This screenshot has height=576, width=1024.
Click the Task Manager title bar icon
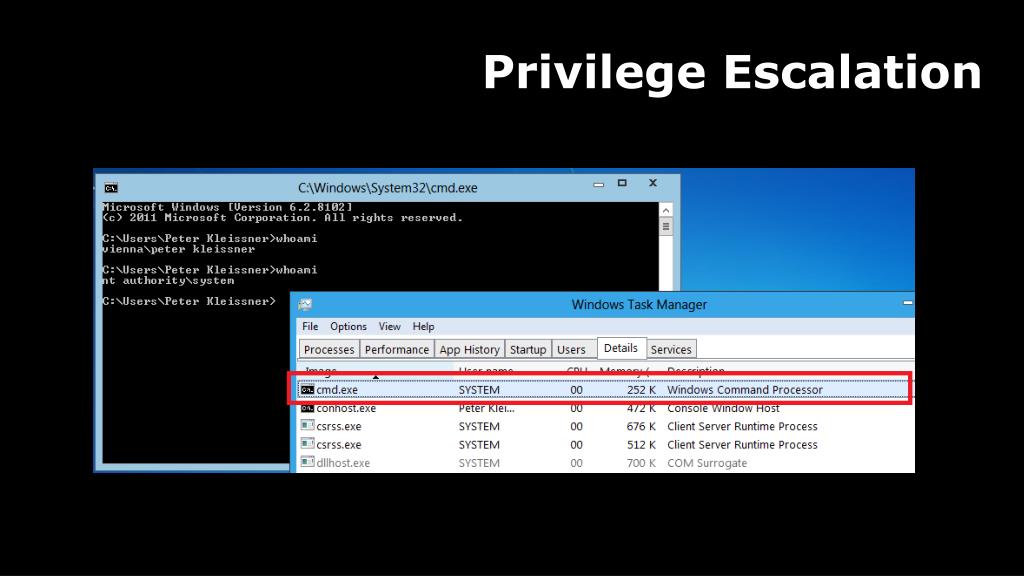pyautogui.click(x=305, y=304)
